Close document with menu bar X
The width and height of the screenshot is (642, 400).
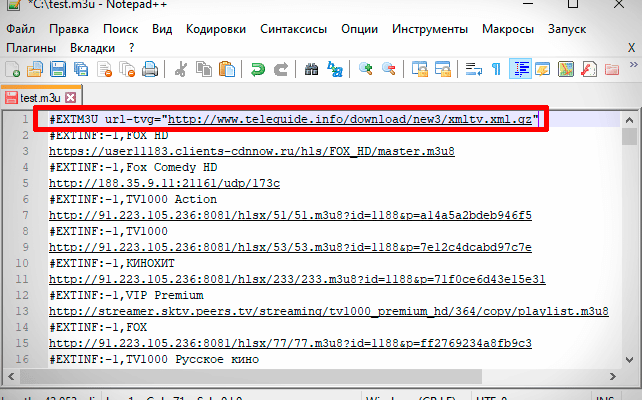pyautogui.click(x=631, y=48)
